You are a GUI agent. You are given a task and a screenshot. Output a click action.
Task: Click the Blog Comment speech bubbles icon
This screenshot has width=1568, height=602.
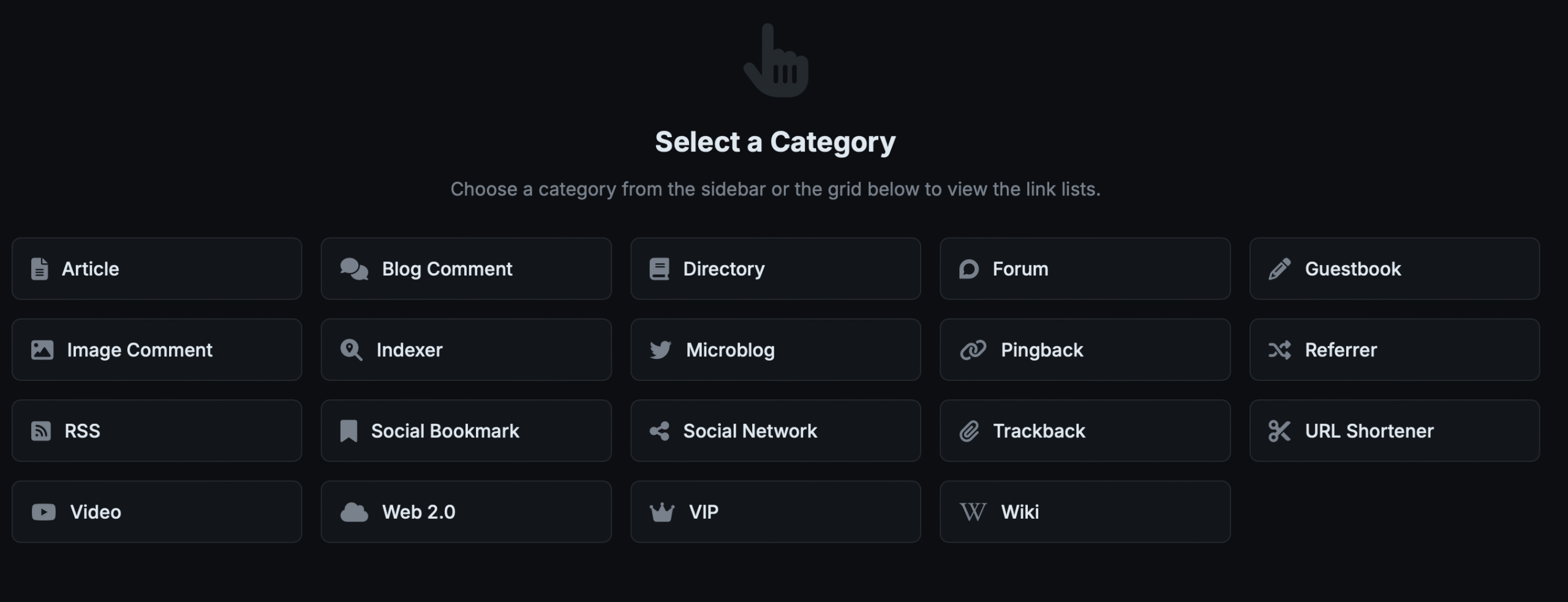pos(354,269)
